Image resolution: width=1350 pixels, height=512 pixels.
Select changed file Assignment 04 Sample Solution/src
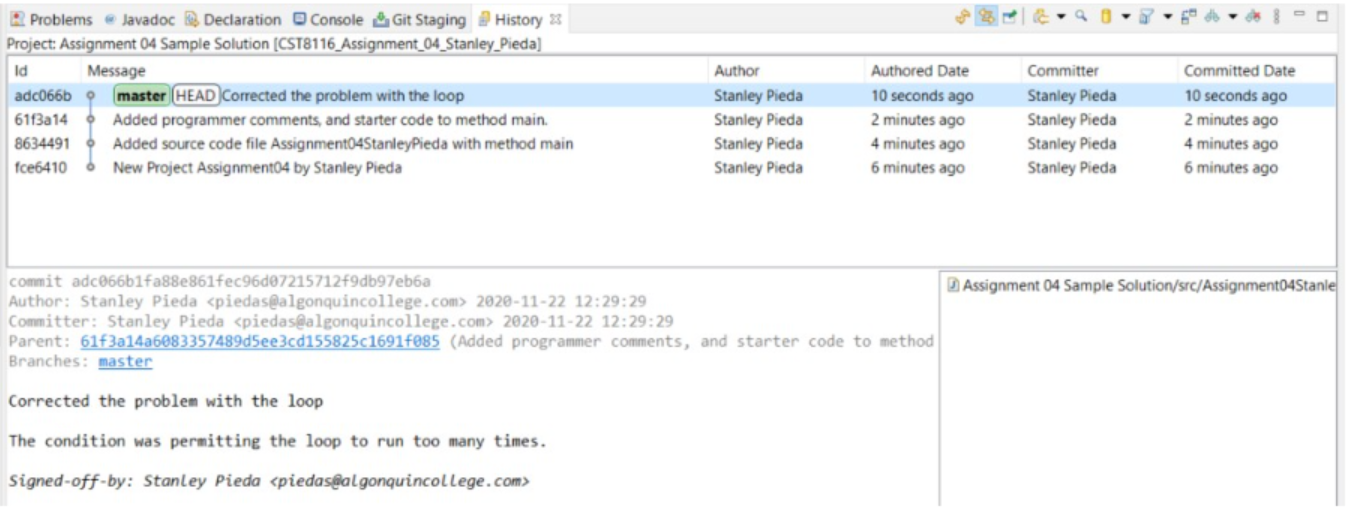coord(1140,286)
